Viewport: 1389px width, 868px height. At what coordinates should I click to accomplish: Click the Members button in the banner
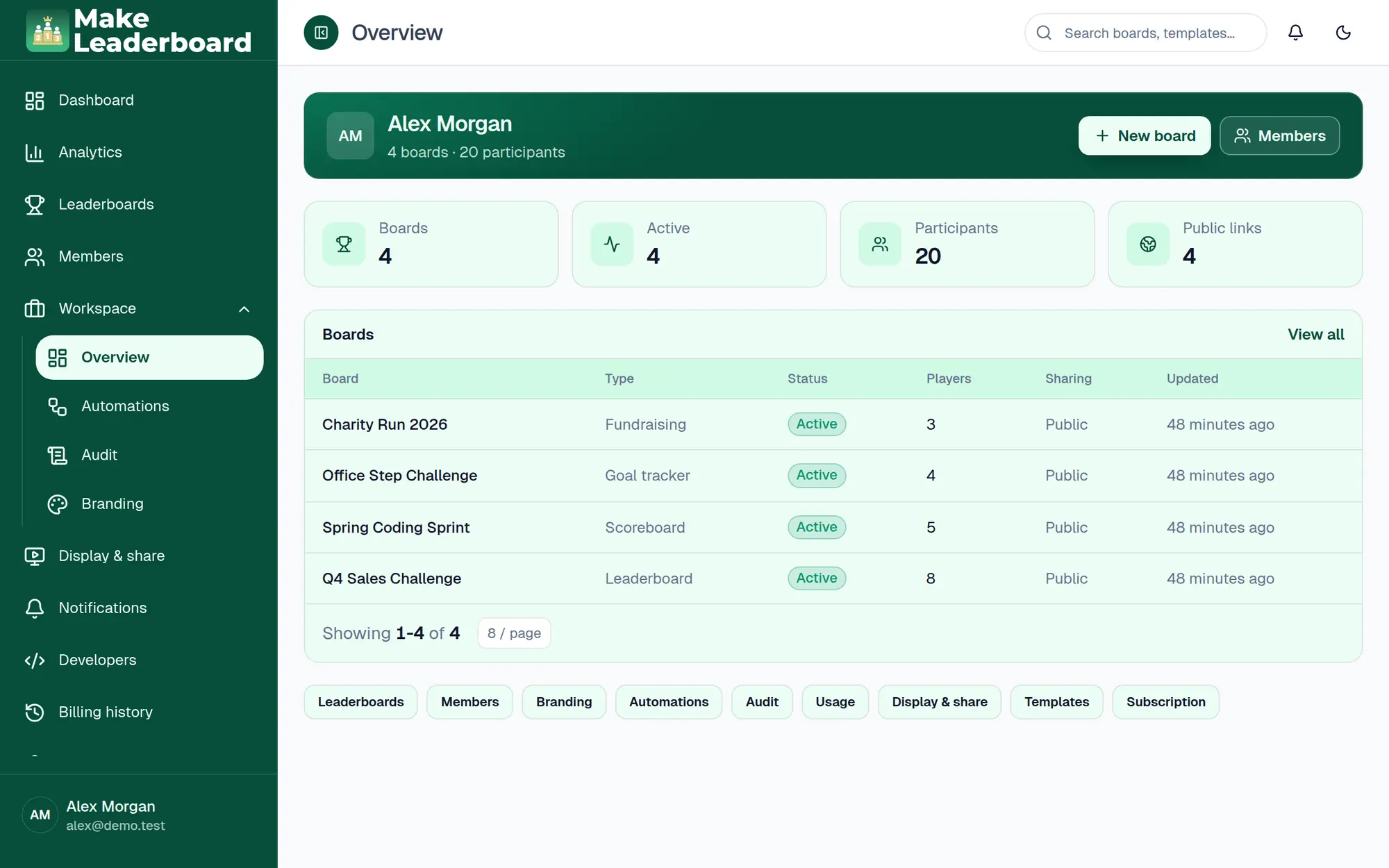pyautogui.click(x=1279, y=135)
